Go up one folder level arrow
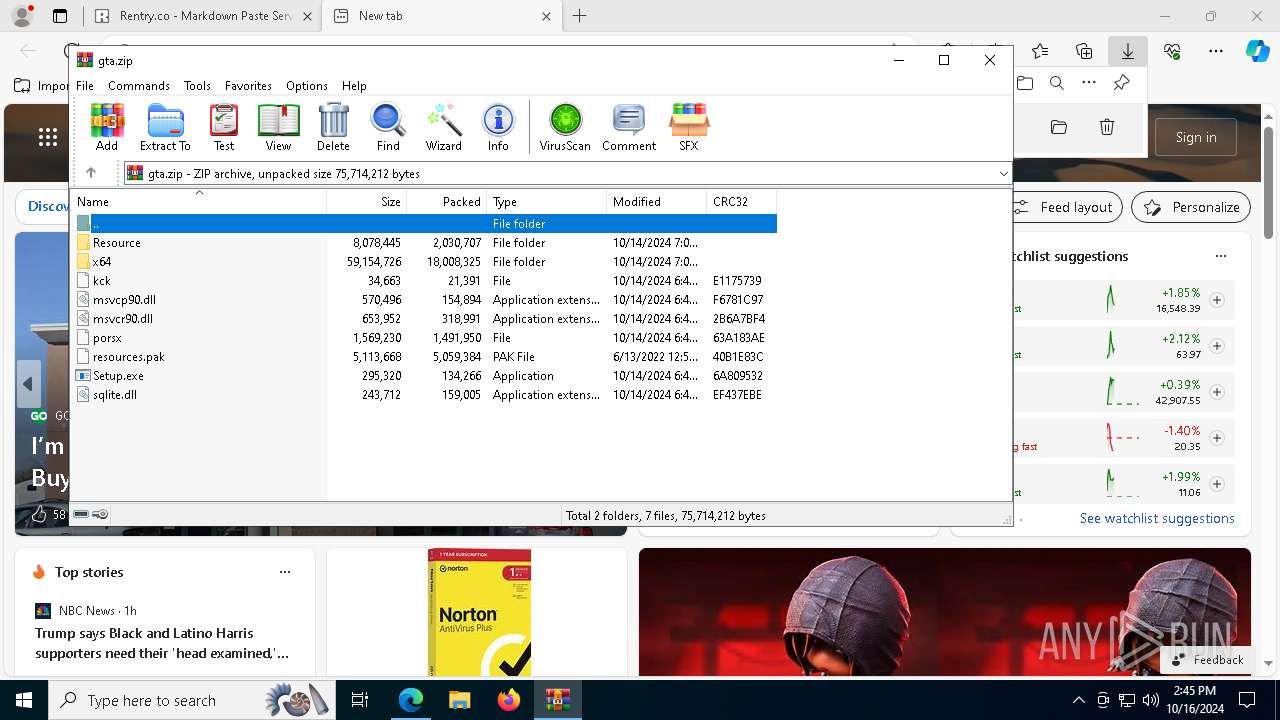Image resolution: width=1280 pixels, height=720 pixels. coord(91,173)
